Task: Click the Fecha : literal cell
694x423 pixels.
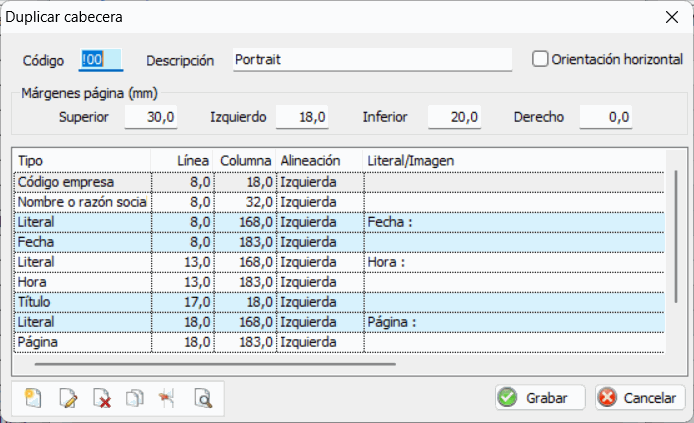Action: click(x=514, y=222)
